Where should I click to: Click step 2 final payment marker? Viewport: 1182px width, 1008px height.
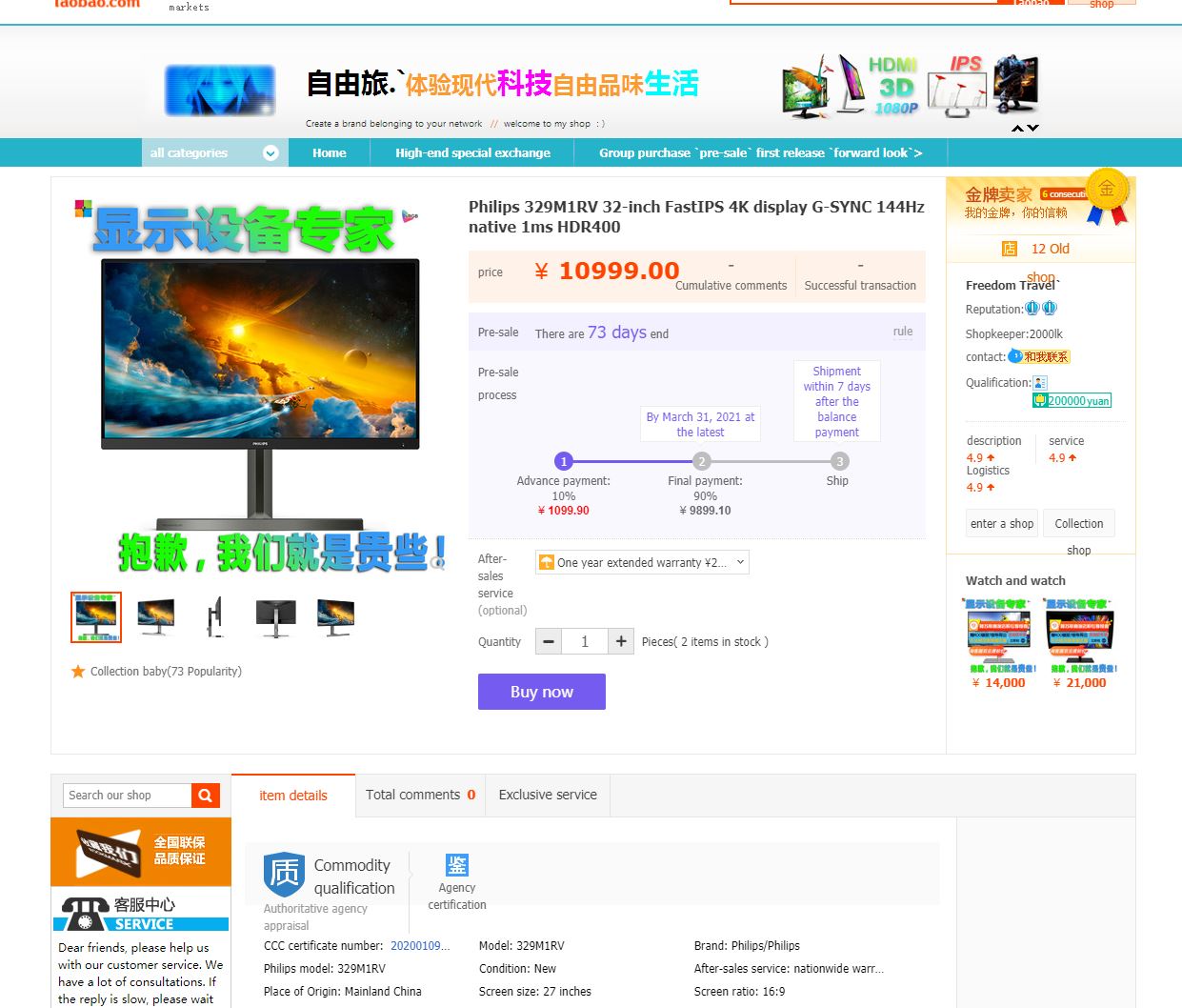point(702,461)
